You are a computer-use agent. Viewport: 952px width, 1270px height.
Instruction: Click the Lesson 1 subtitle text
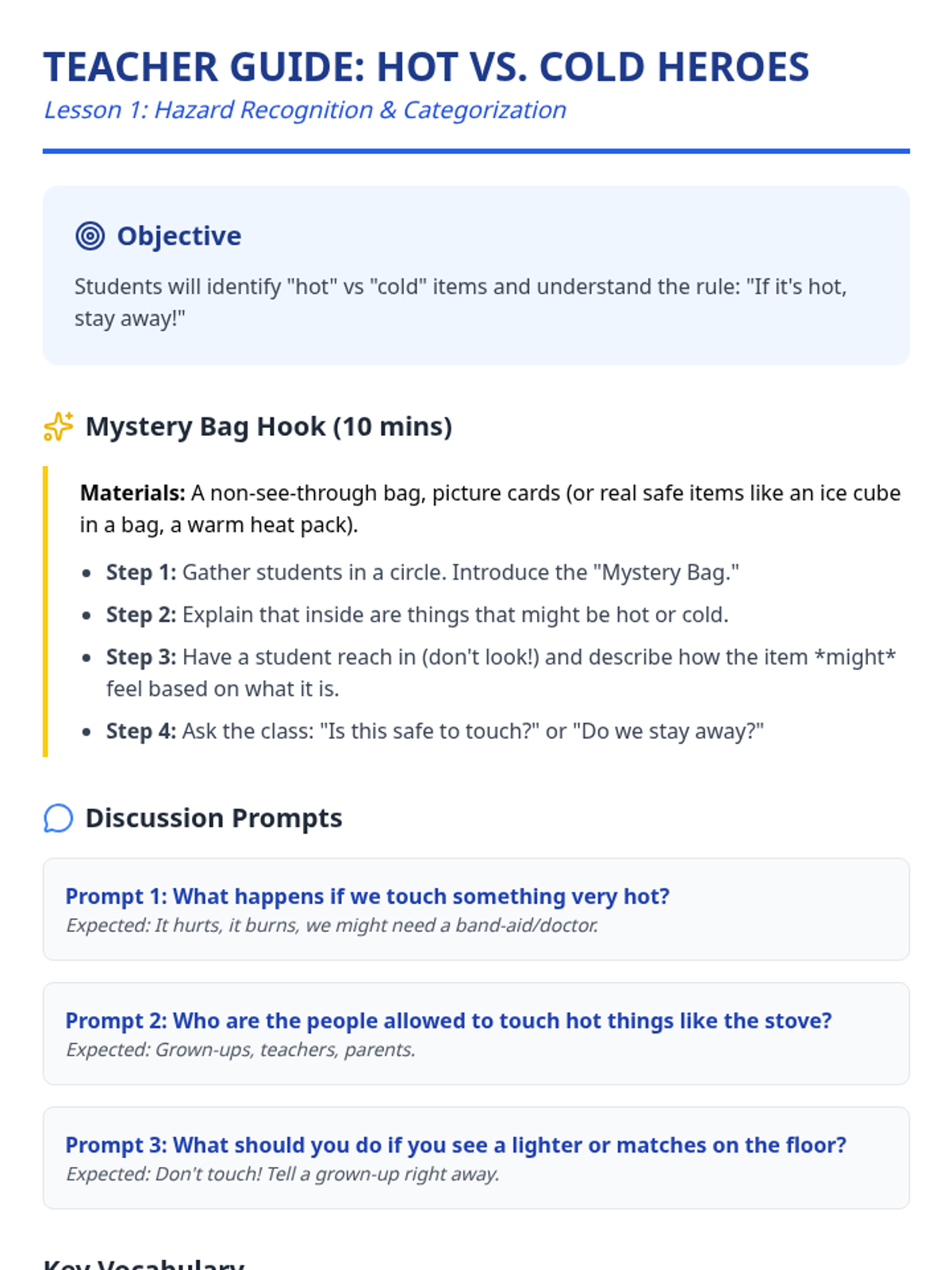[305, 110]
